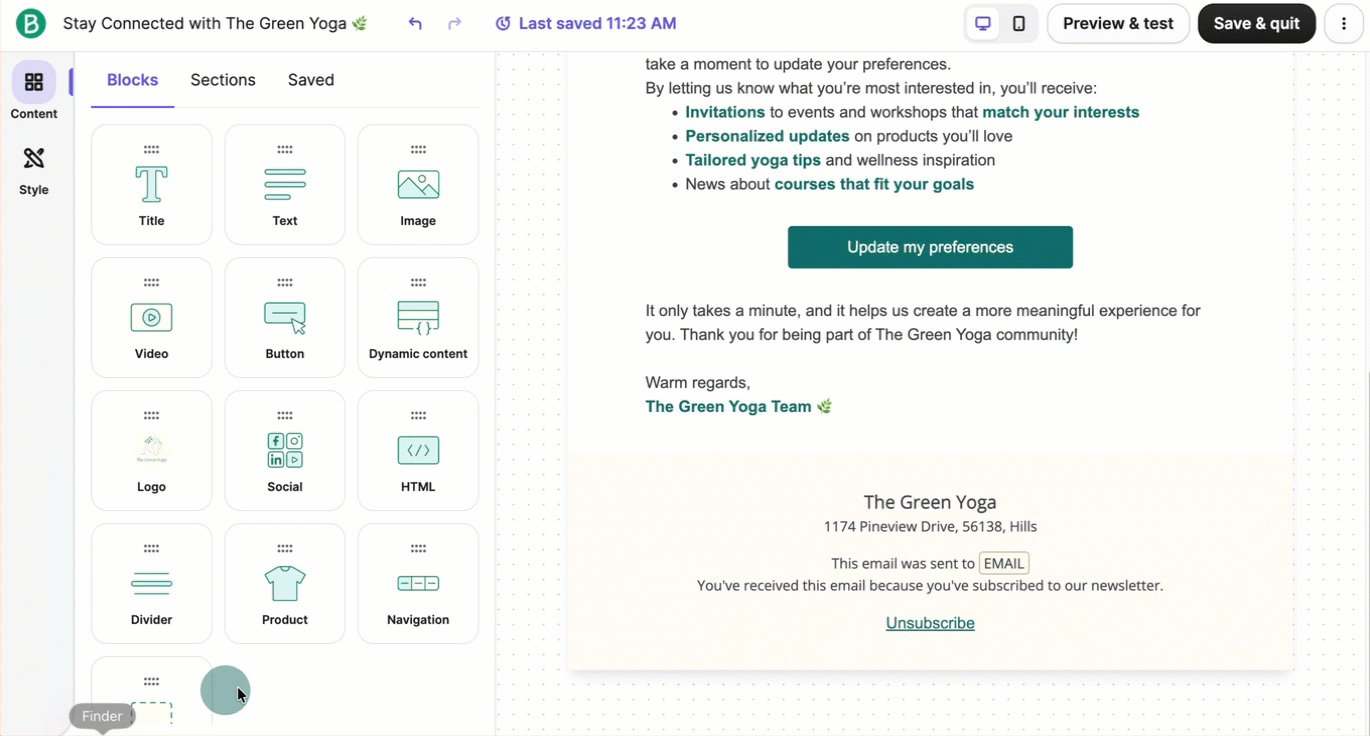
Task: Click the Save & quit button
Action: [x=1257, y=23]
